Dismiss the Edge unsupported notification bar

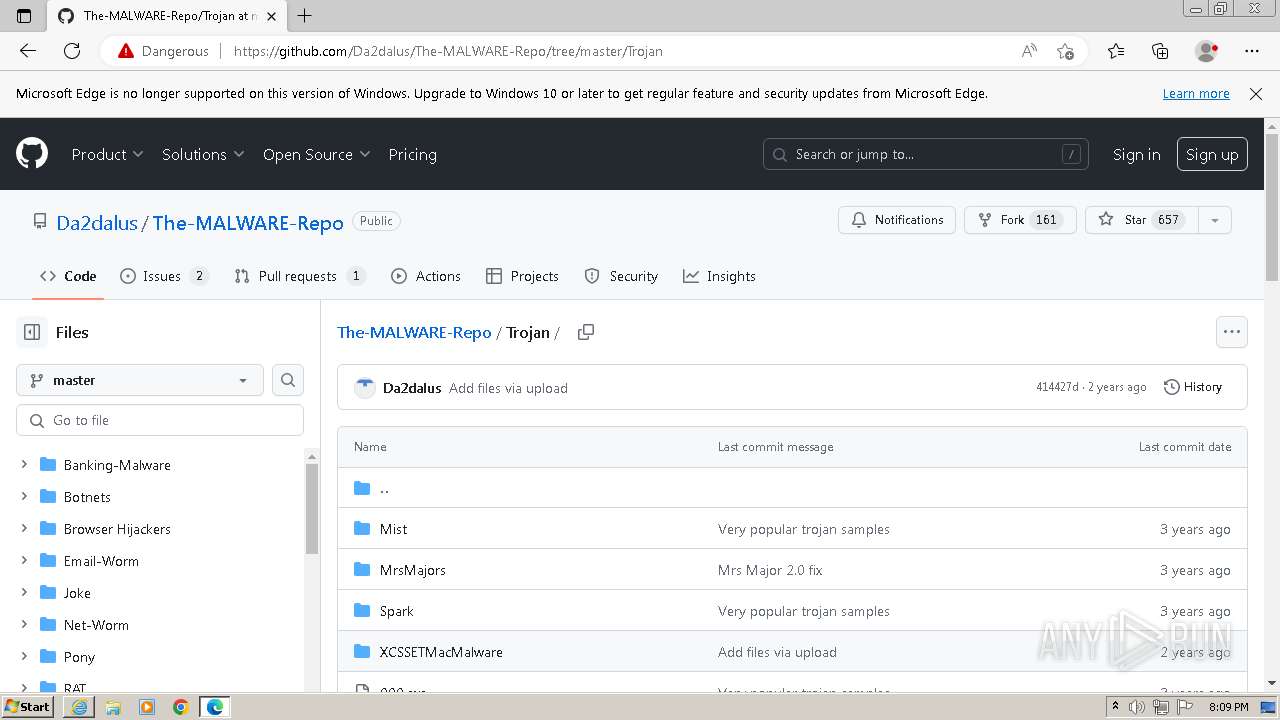(1256, 93)
